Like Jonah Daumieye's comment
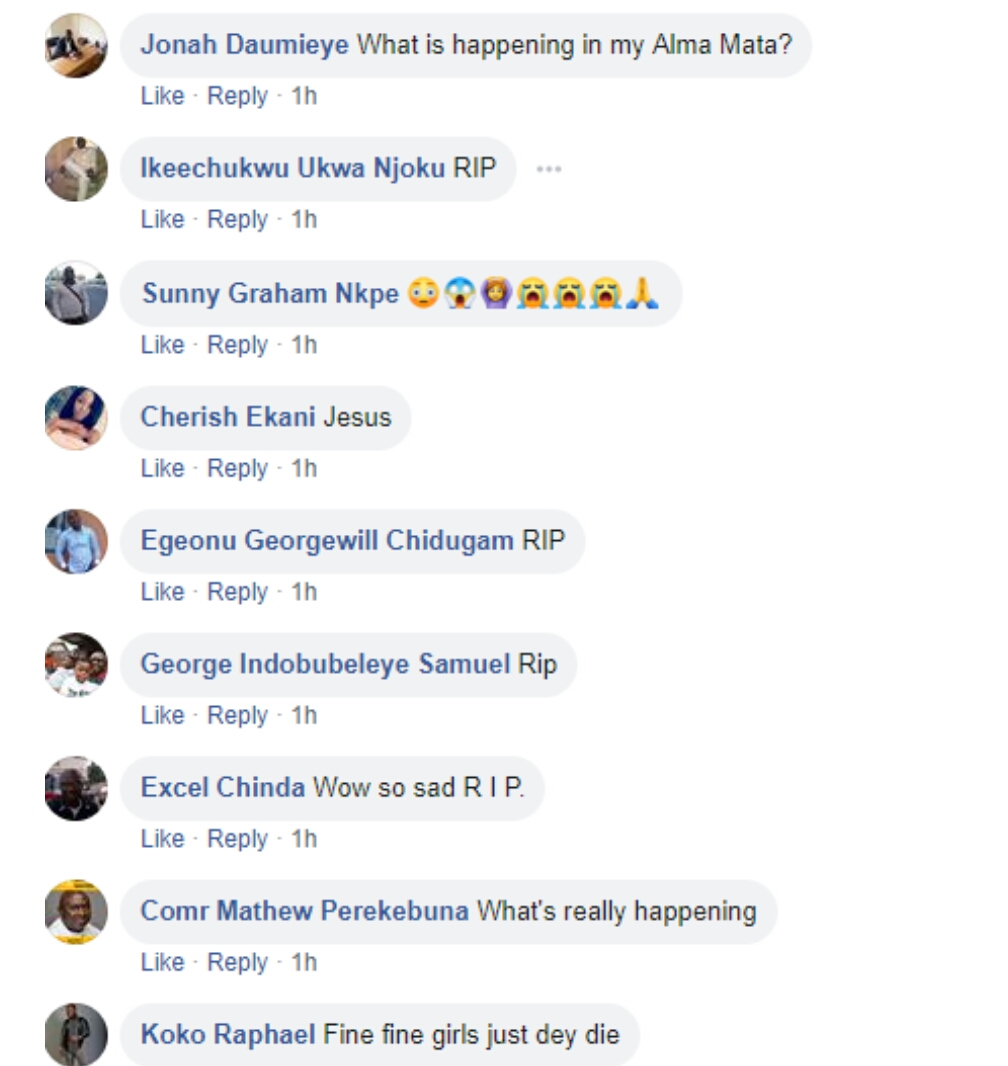Image resolution: width=1008 pixels, height=1066 pixels. [162, 96]
